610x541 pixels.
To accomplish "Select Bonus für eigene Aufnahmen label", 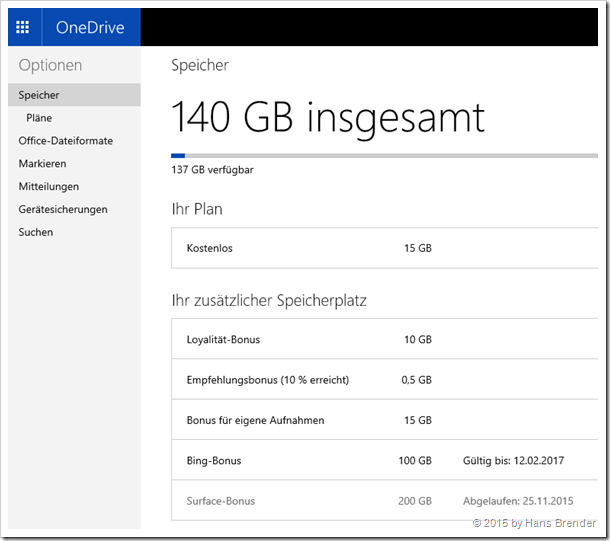I will click(x=256, y=420).
